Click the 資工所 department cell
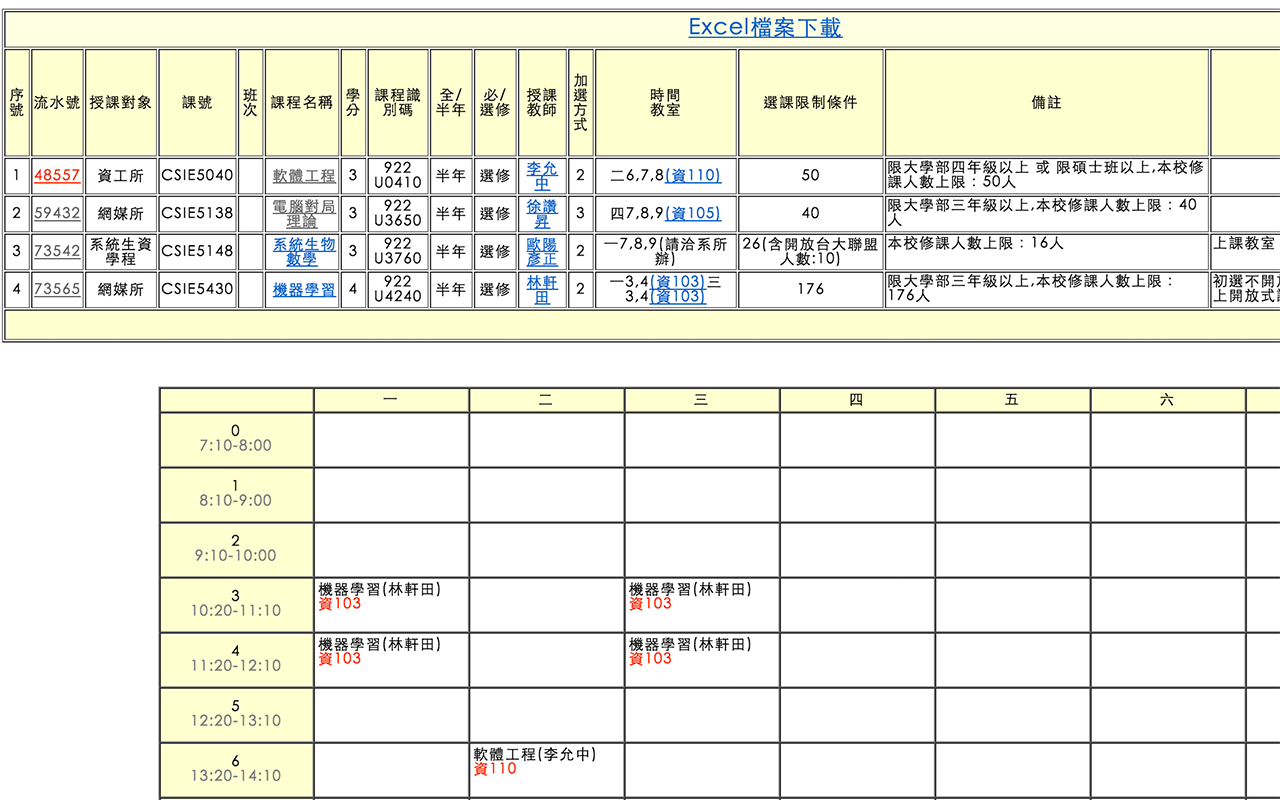Viewport: 1280px width, 800px height. pyautogui.click(x=121, y=175)
